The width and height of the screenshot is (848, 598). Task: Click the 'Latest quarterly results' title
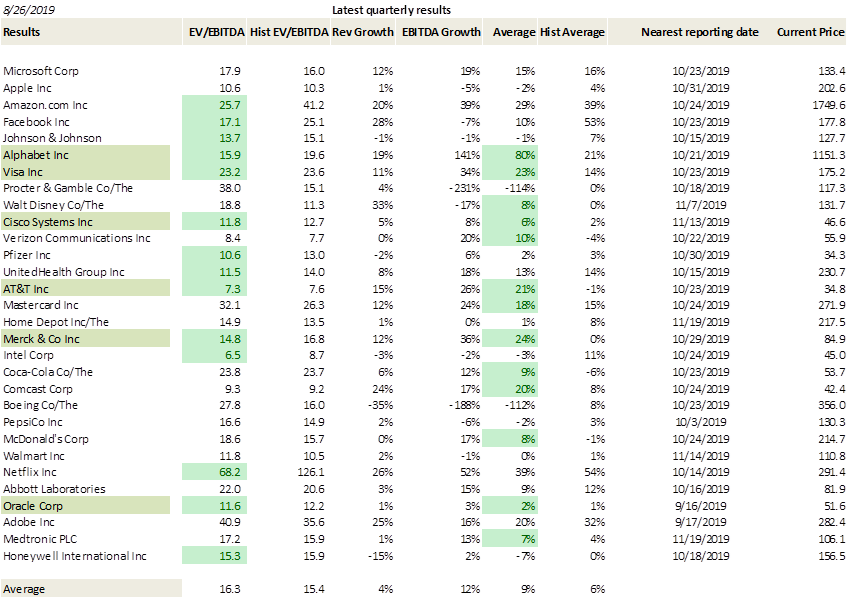point(391,10)
